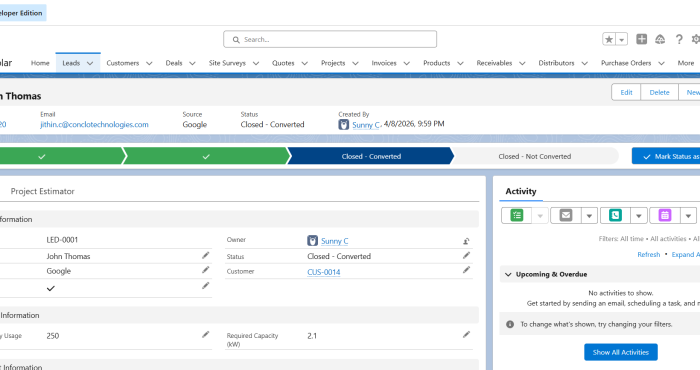Open the Distributors tab
This screenshot has height=370, width=700.
tap(556, 63)
